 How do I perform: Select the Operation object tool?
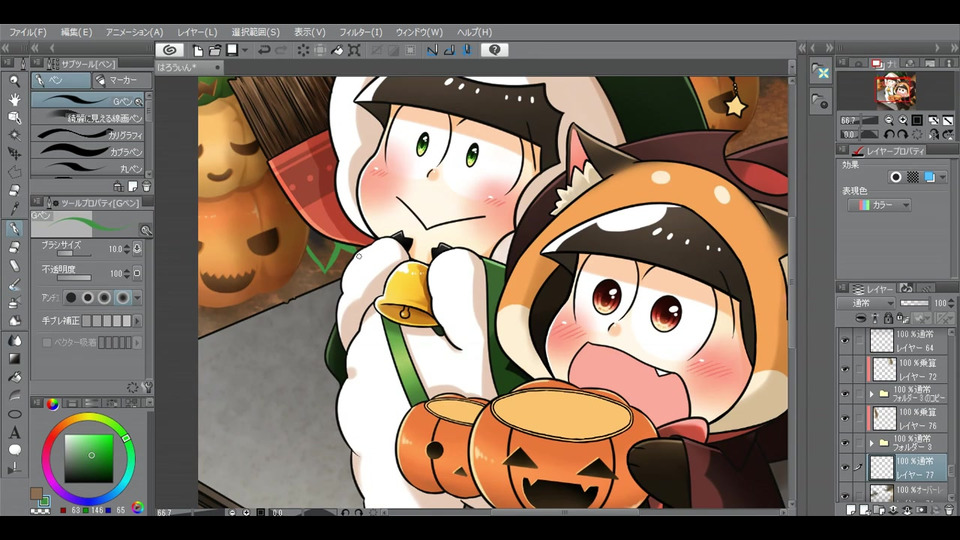tap(15, 117)
